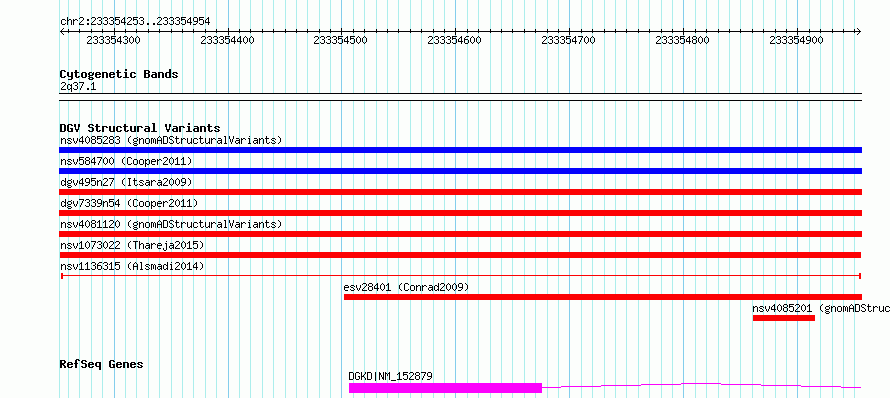Open the nsv4085201 variant label
The height and width of the screenshot is (398, 890).
(821, 308)
